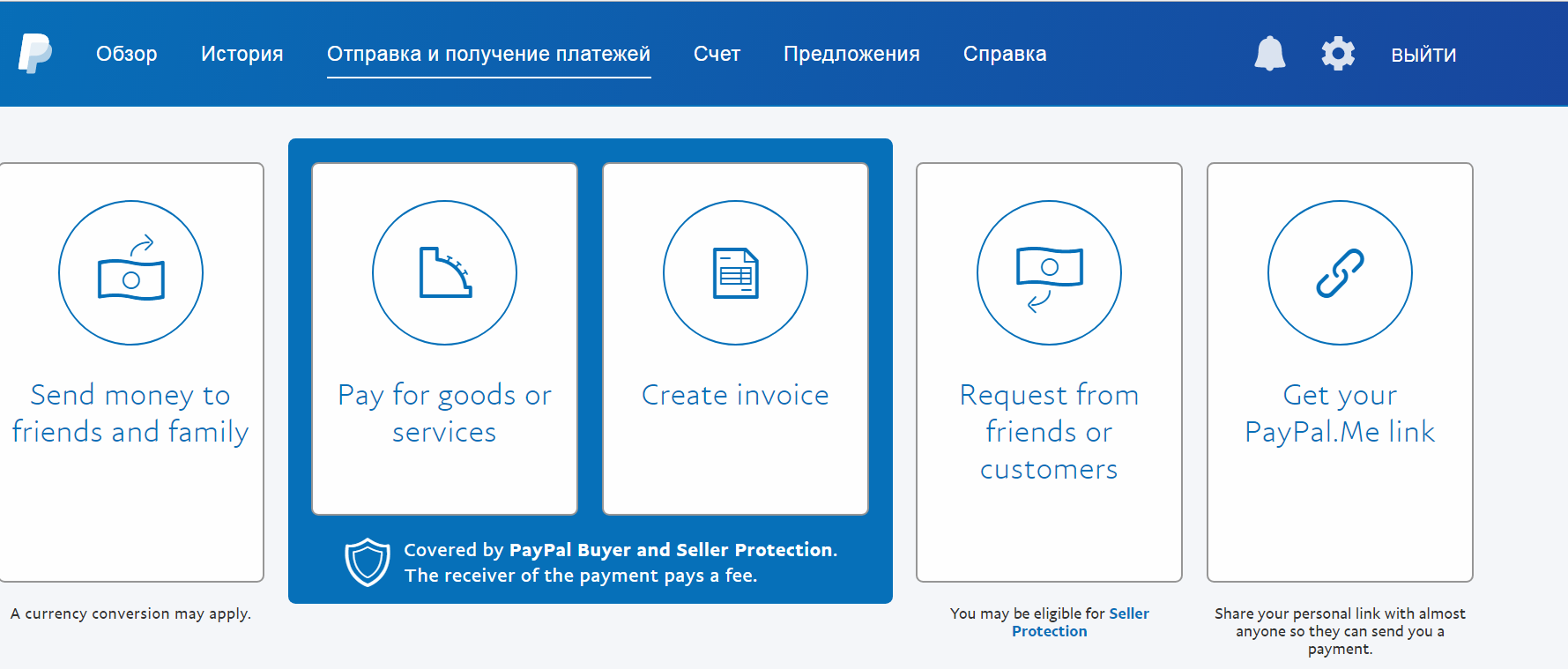Click the pay for goods cash register icon

(444, 273)
